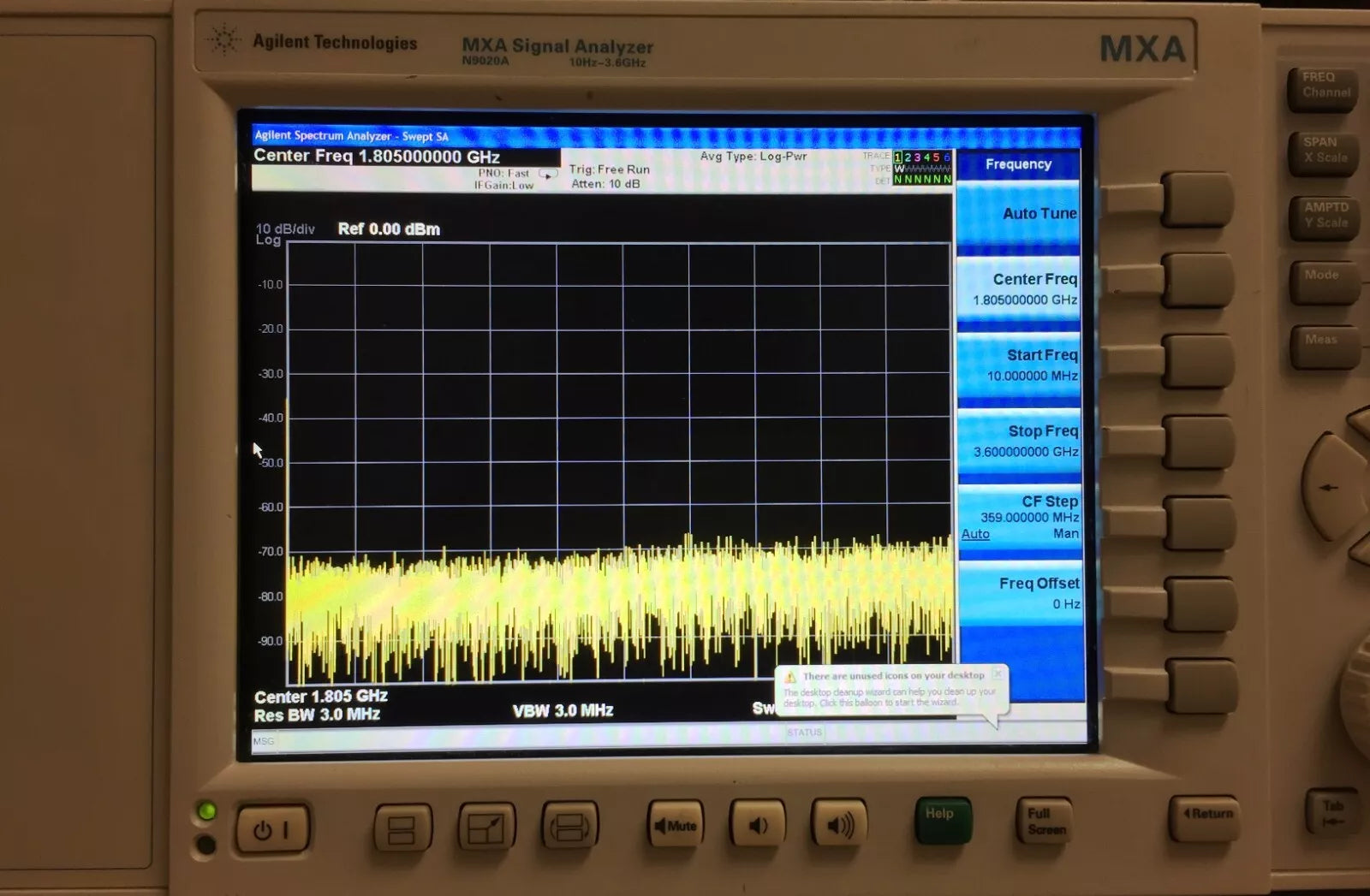Click the Res BW 3.0 MHz label
This screenshot has width=1370, height=896.
[x=317, y=715]
